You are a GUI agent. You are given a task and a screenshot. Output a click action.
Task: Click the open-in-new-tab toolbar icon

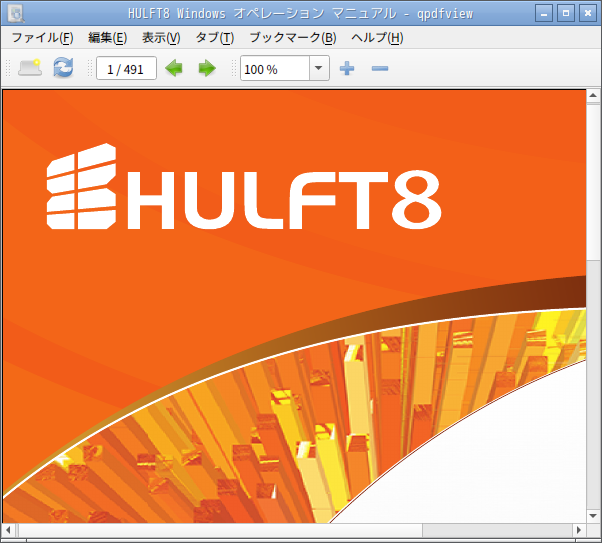[30, 68]
